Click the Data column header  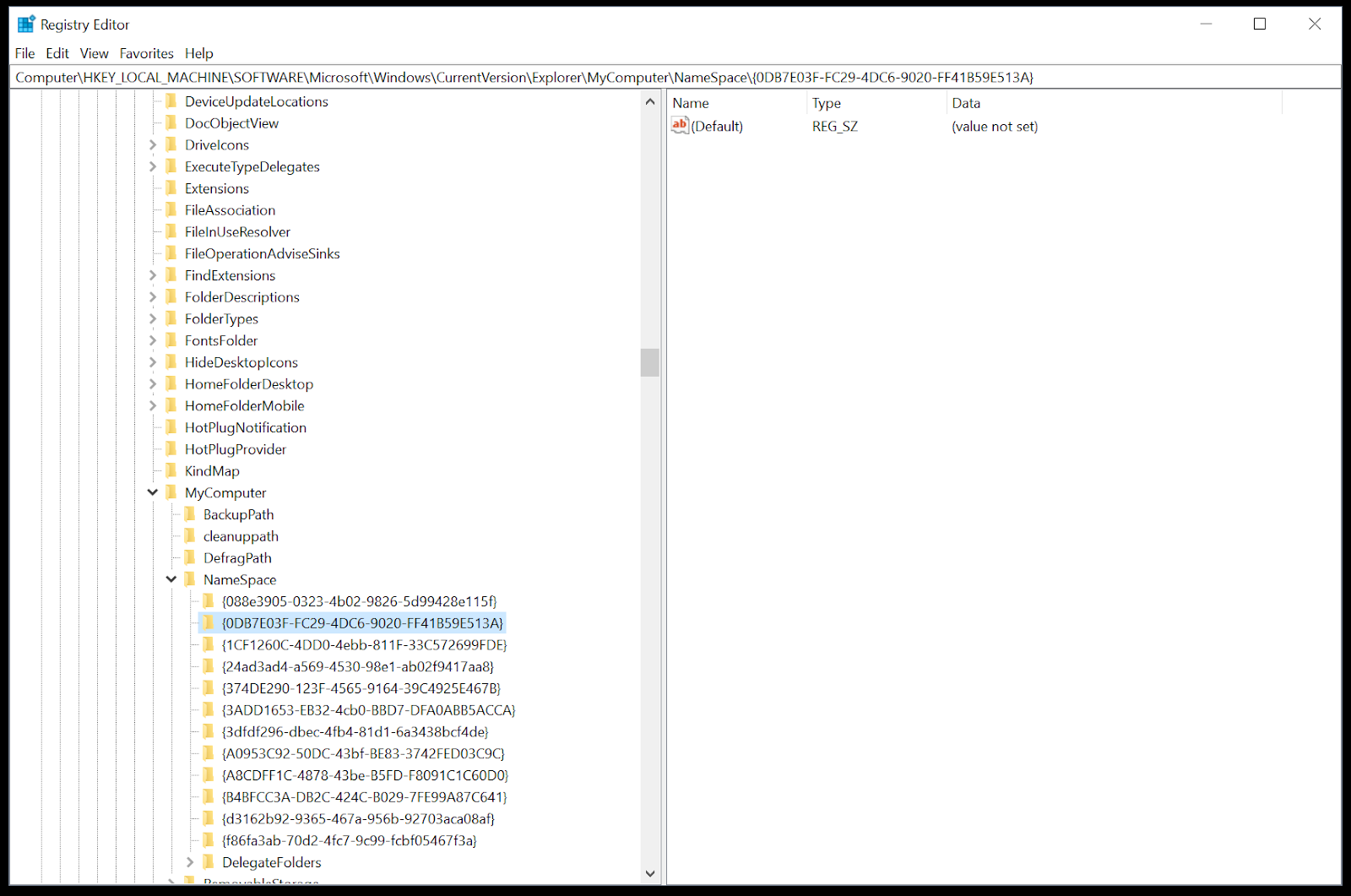click(x=1115, y=103)
